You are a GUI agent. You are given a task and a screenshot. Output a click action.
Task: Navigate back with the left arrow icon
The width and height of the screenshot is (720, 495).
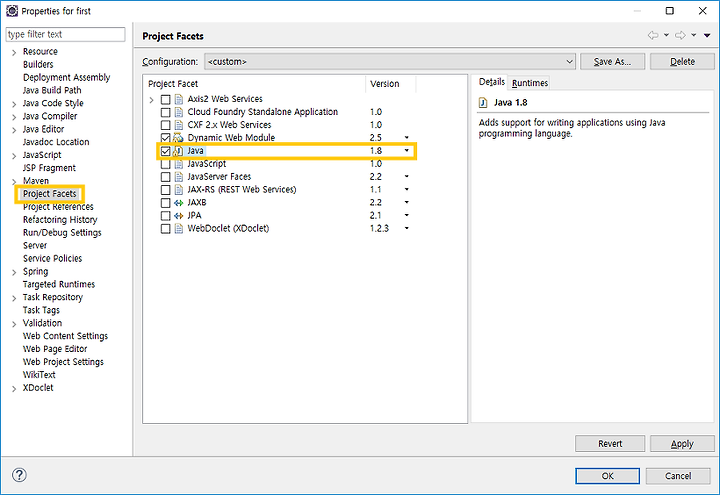click(652, 35)
